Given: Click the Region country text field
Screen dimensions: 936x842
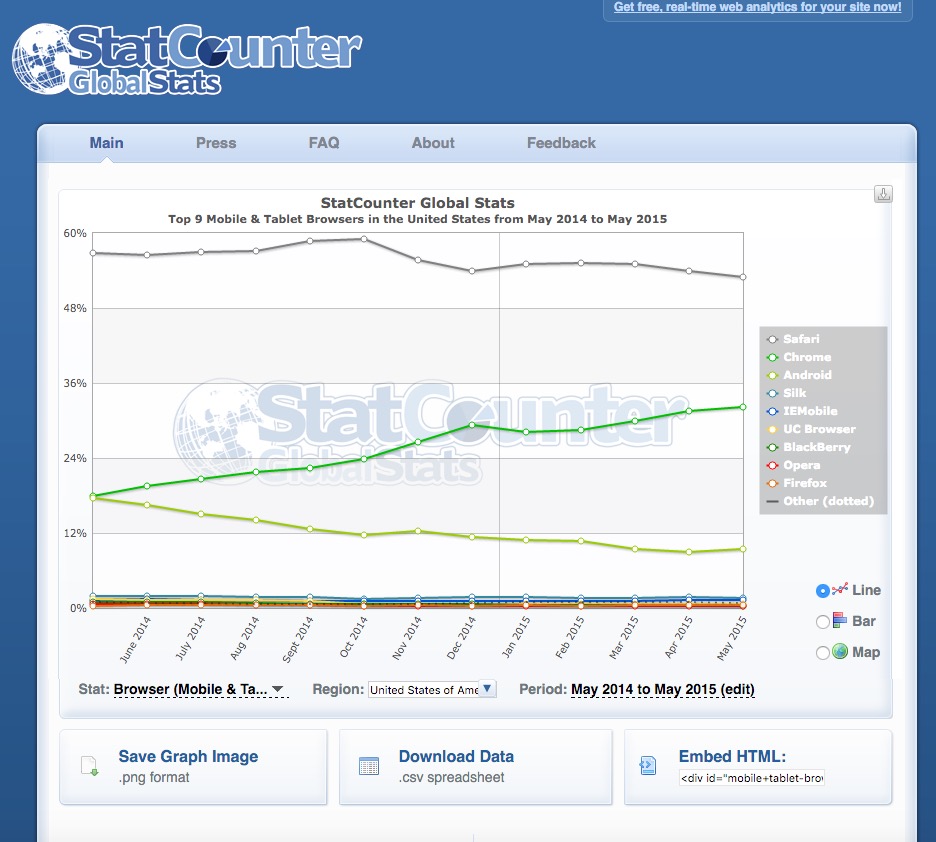Looking at the screenshot, I should [424, 689].
